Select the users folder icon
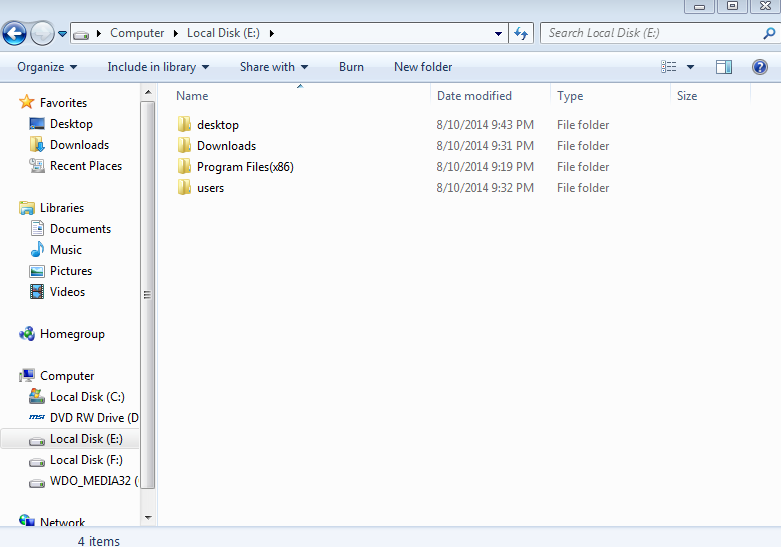The width and height of the screenshot is (781, 547). (184, 187)
